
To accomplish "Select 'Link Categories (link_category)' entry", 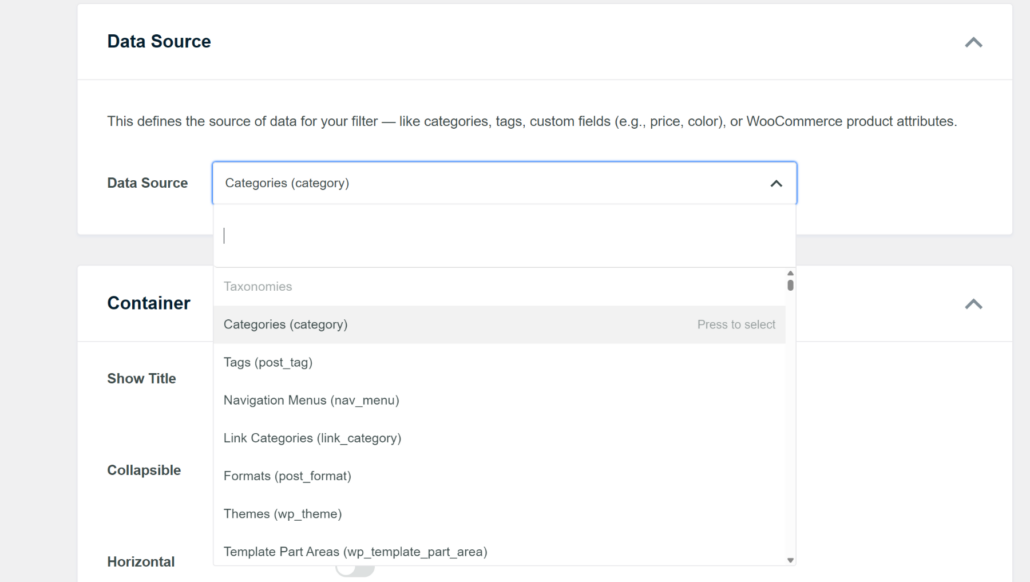I will pyautogui.click(x=311, y=438).
